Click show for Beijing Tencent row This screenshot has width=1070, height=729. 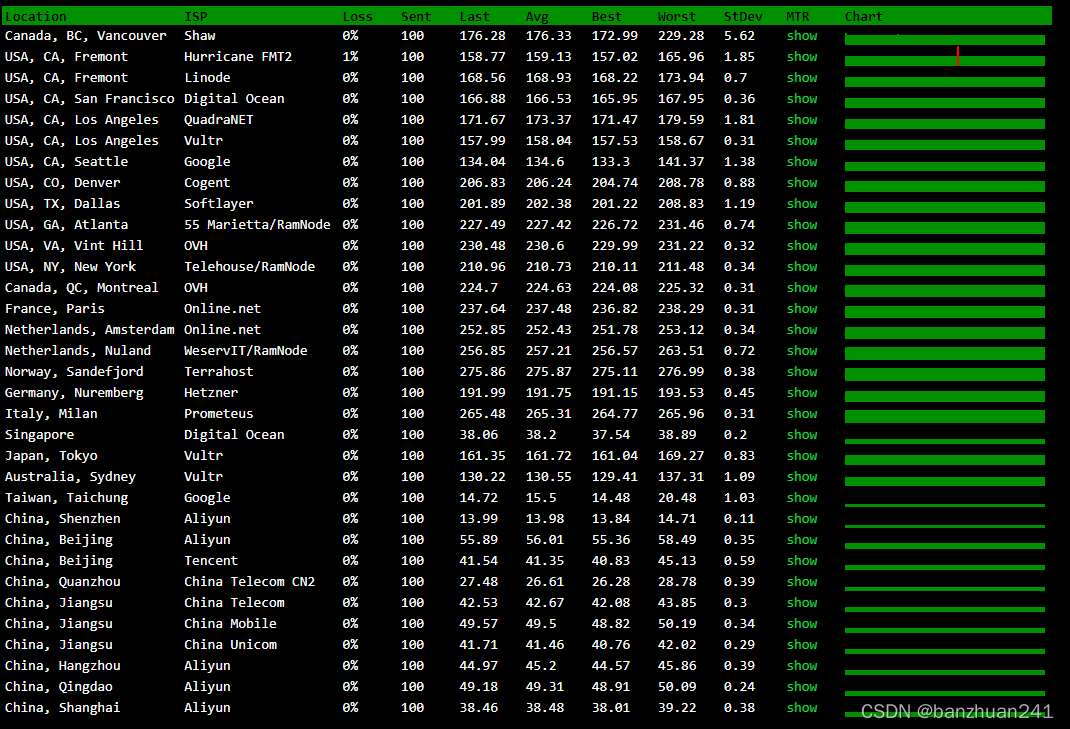pyautogui.click(x=802, y=561)
